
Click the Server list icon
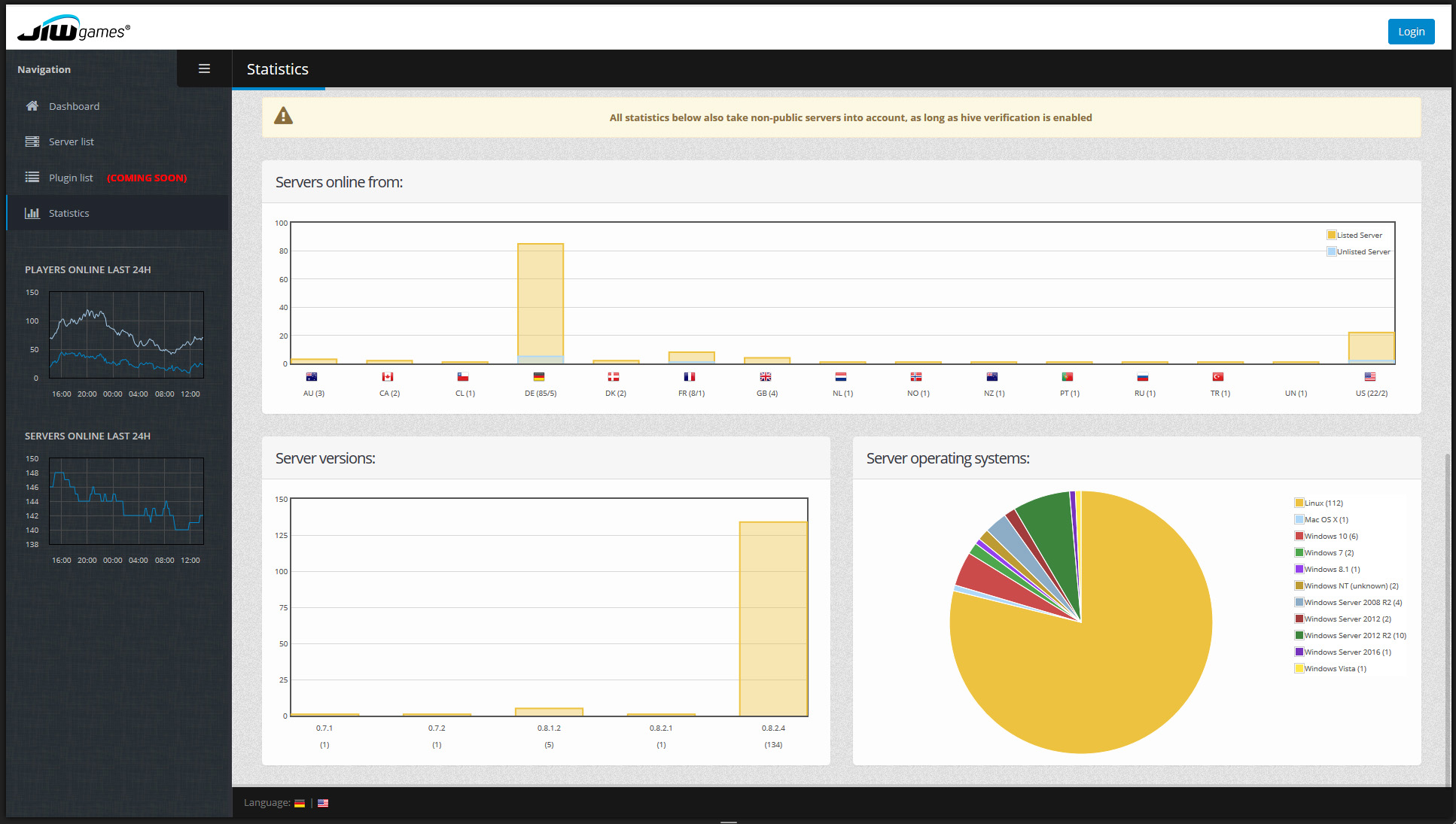(x=32, y=141)
